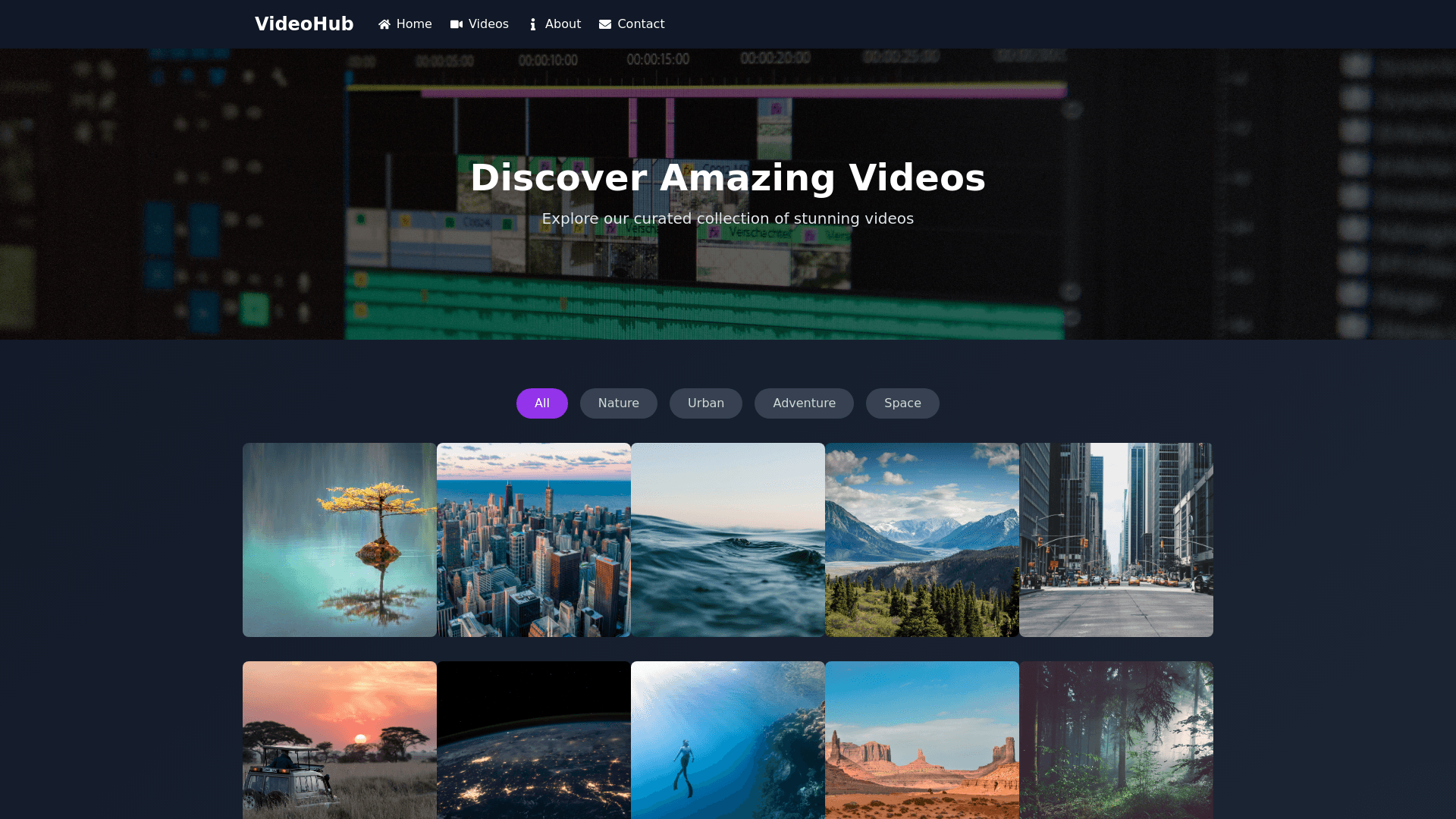Click the house icon beside Home
This screenshot has width=1456, height=819.
(384, 24)
